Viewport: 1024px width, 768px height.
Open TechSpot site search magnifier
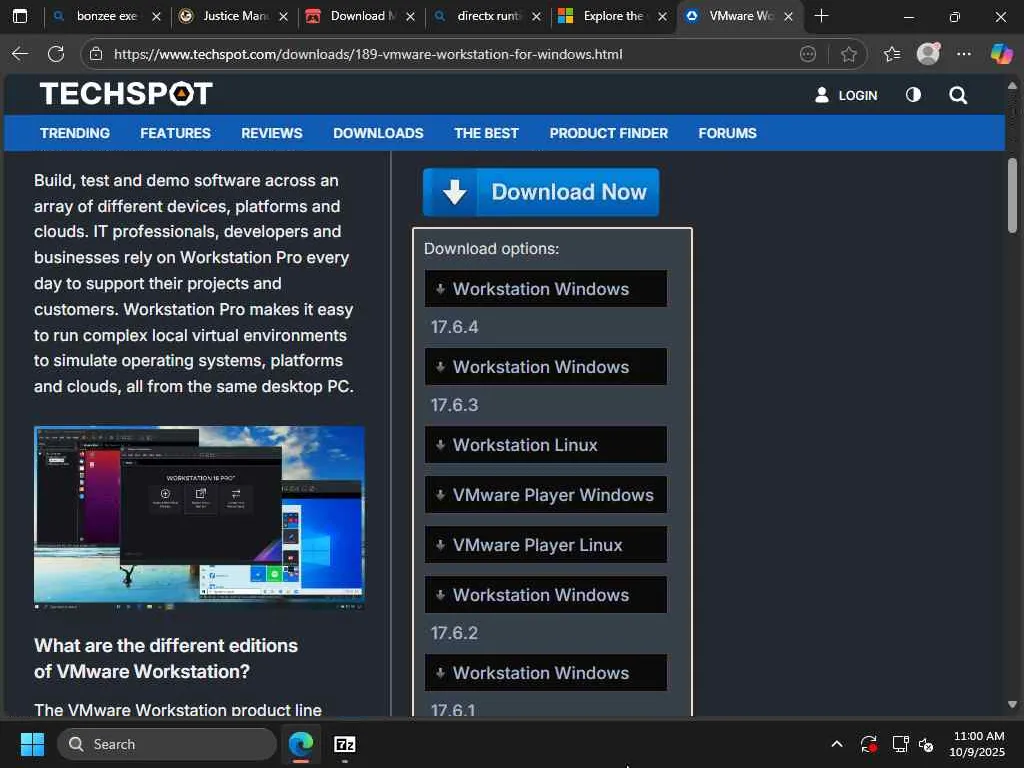click(x=958, y=95)
